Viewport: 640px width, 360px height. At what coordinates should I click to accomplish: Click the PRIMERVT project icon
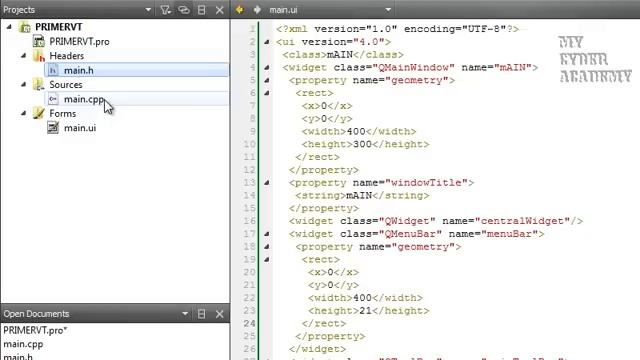tap(25, 27)
